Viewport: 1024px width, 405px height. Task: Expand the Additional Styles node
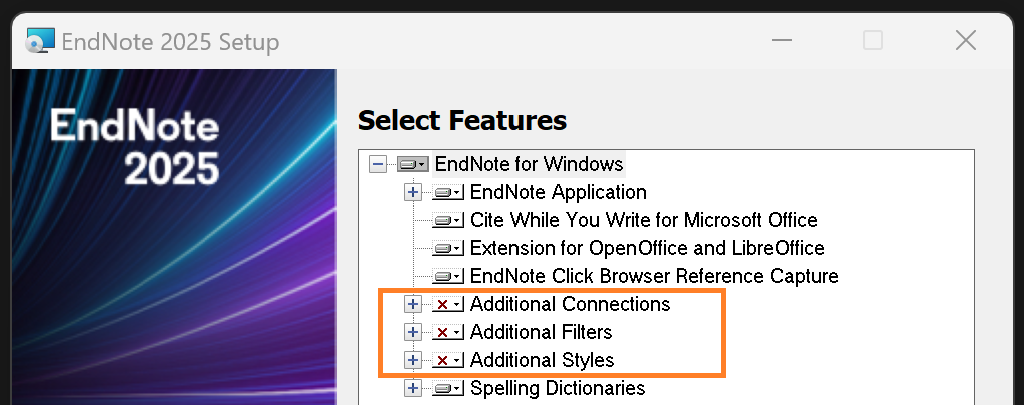412,360
